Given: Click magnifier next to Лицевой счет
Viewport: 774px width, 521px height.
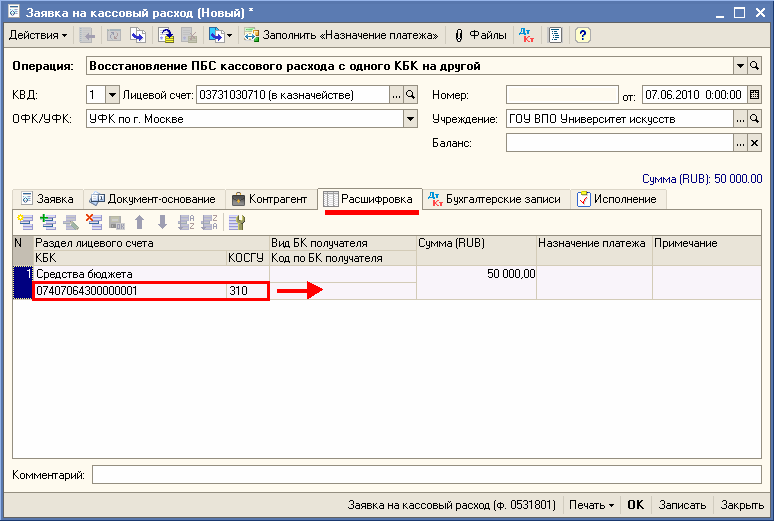Looking at the screenshot, I should [410, 95].
